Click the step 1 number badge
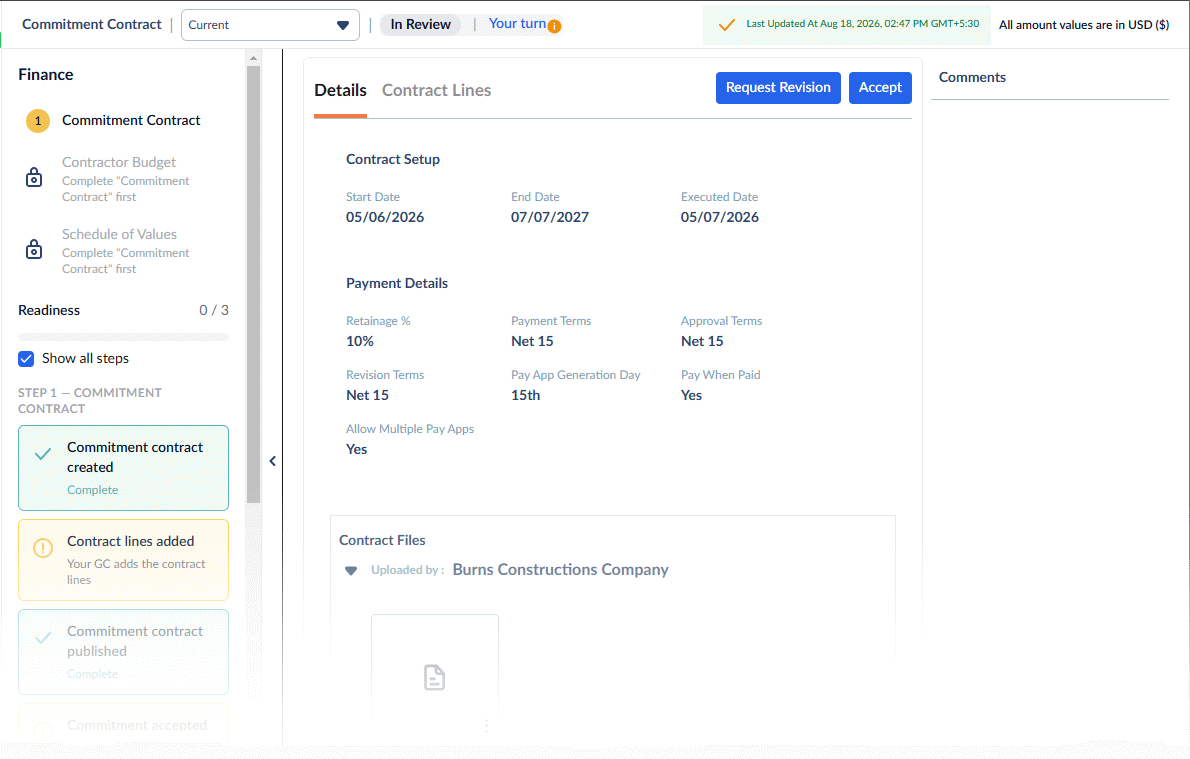The height and width of the screenshot is (759, 1190). [38, 121]
